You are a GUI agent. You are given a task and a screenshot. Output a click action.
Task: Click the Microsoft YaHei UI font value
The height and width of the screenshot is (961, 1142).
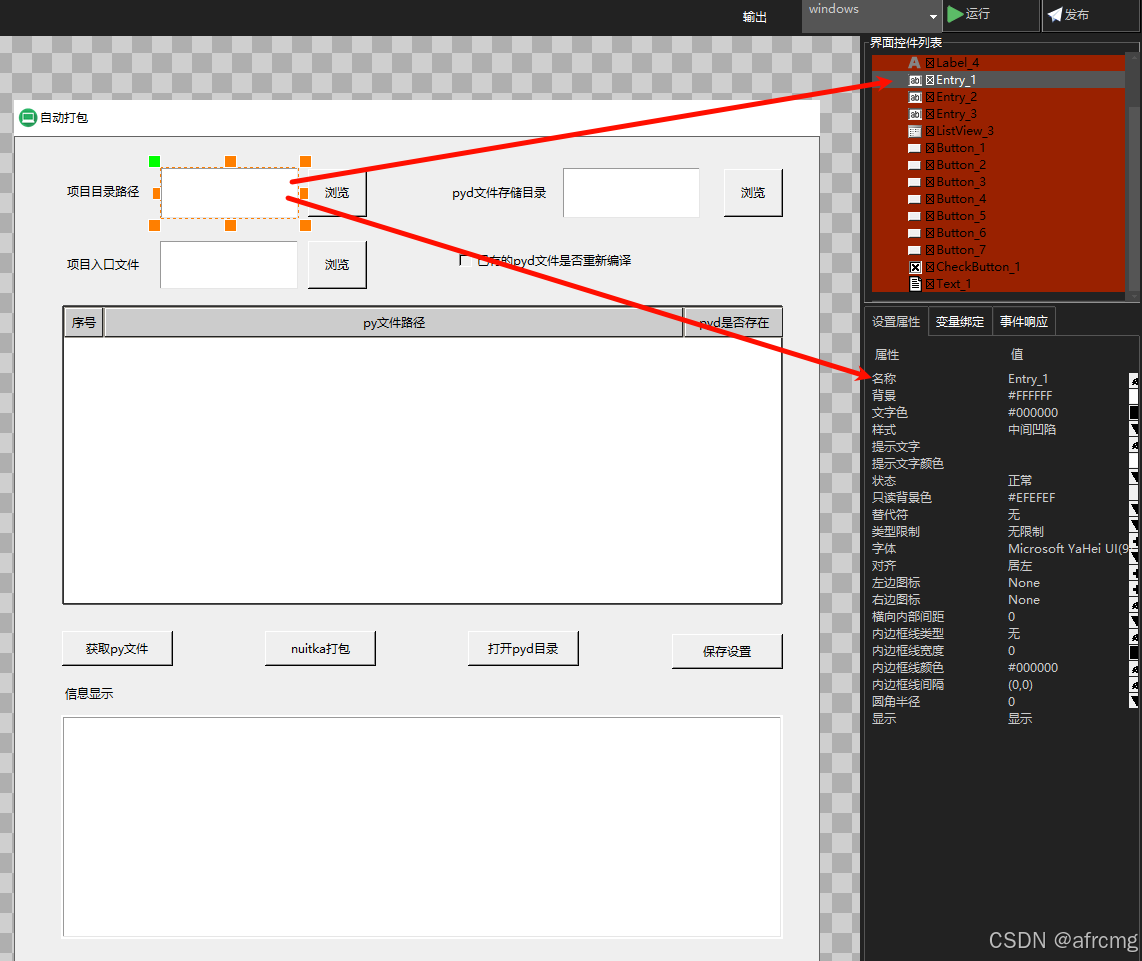[1068, 549]
